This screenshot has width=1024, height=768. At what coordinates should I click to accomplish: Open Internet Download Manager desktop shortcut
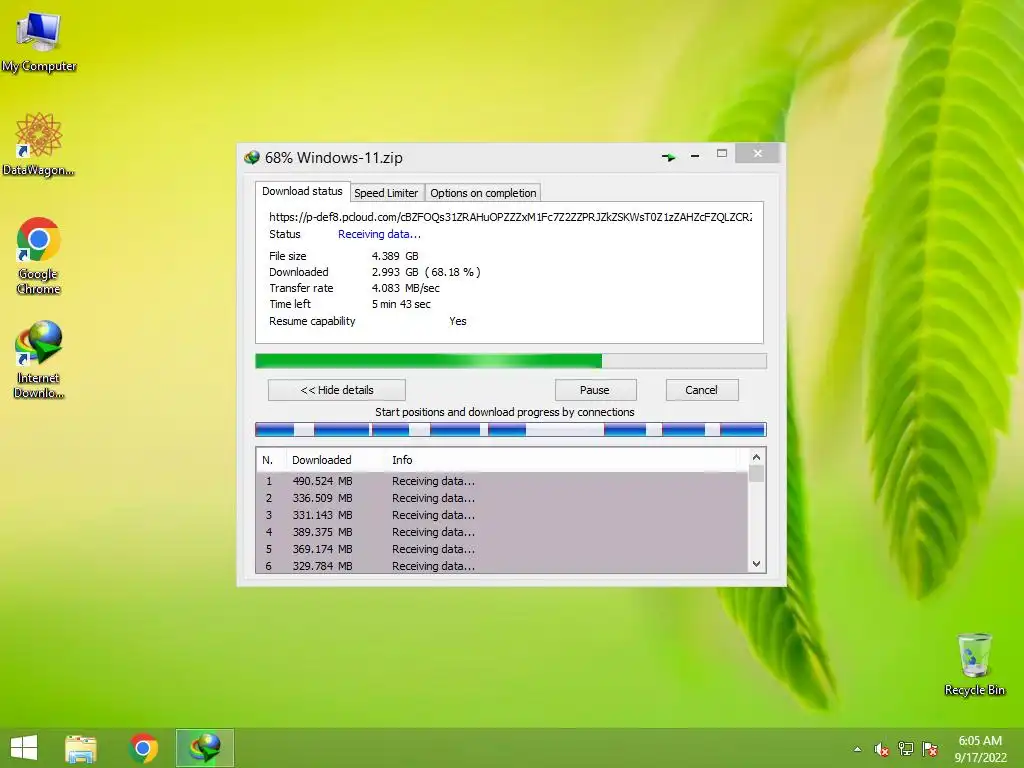pos(39,359)
